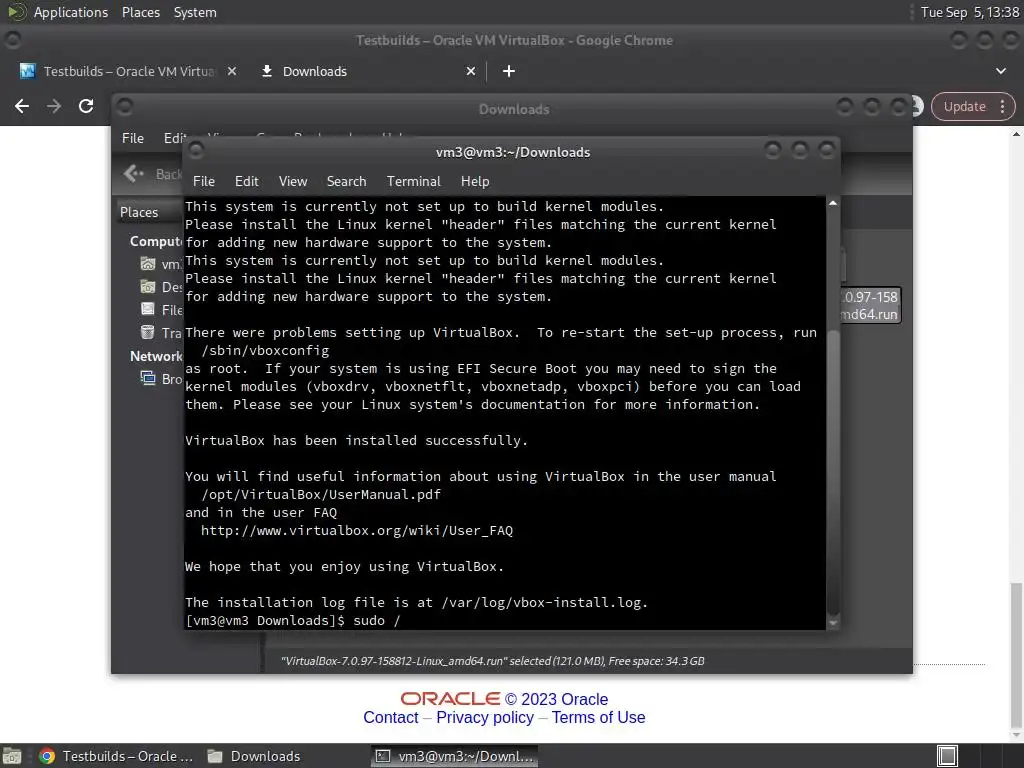Open a new Chrome tab
The width and height of the screenshot is (1024, 768).
tap(509, 71)
